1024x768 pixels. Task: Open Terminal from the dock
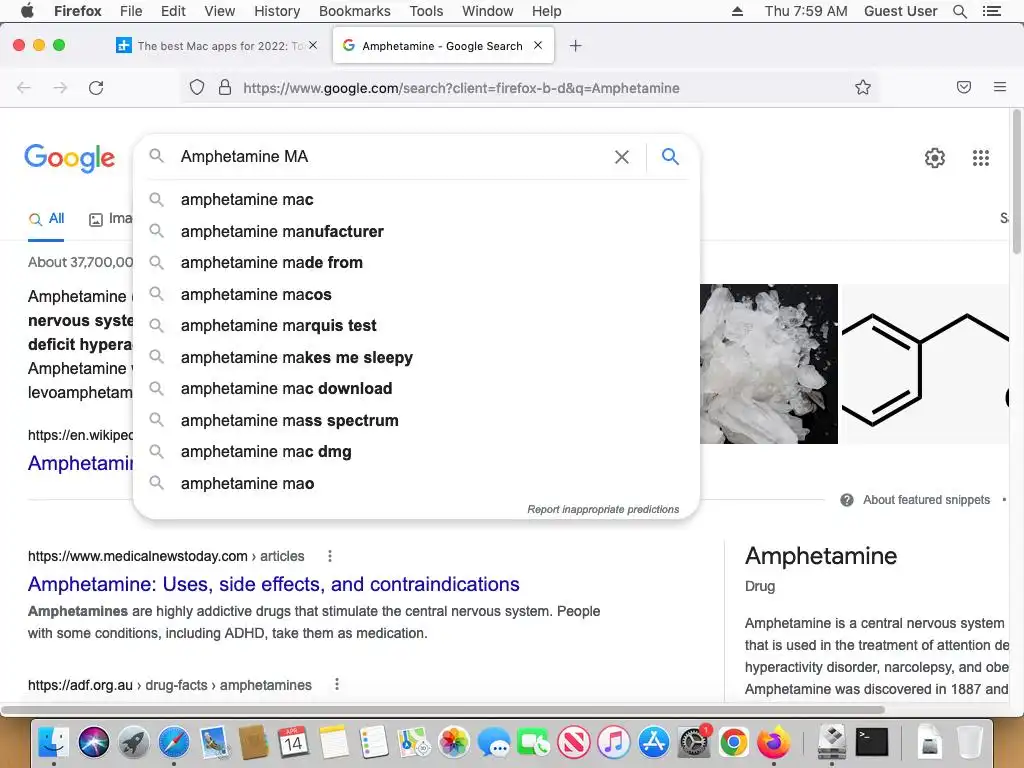[x=872, y=743]
